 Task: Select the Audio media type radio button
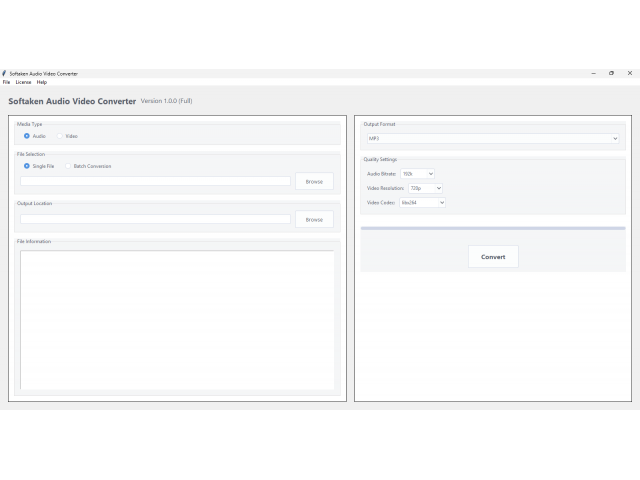[x=27, y=136]
